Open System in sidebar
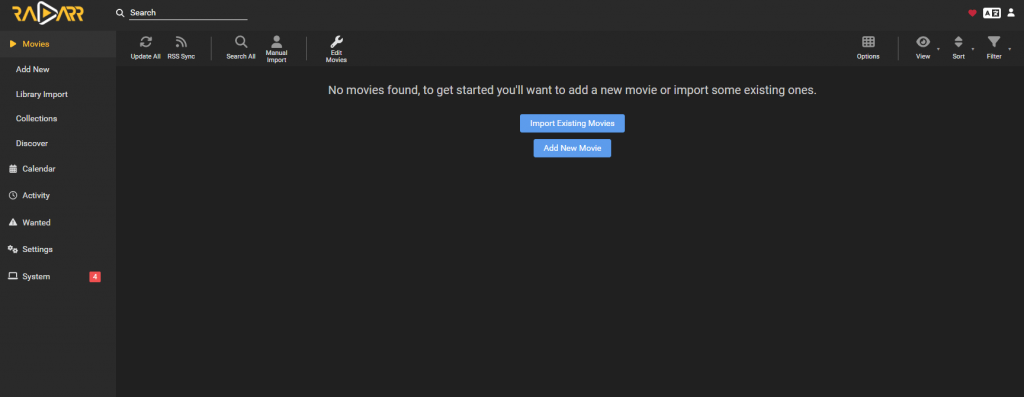This screenshot has height=397, width=1024. [x=58, y=276]
